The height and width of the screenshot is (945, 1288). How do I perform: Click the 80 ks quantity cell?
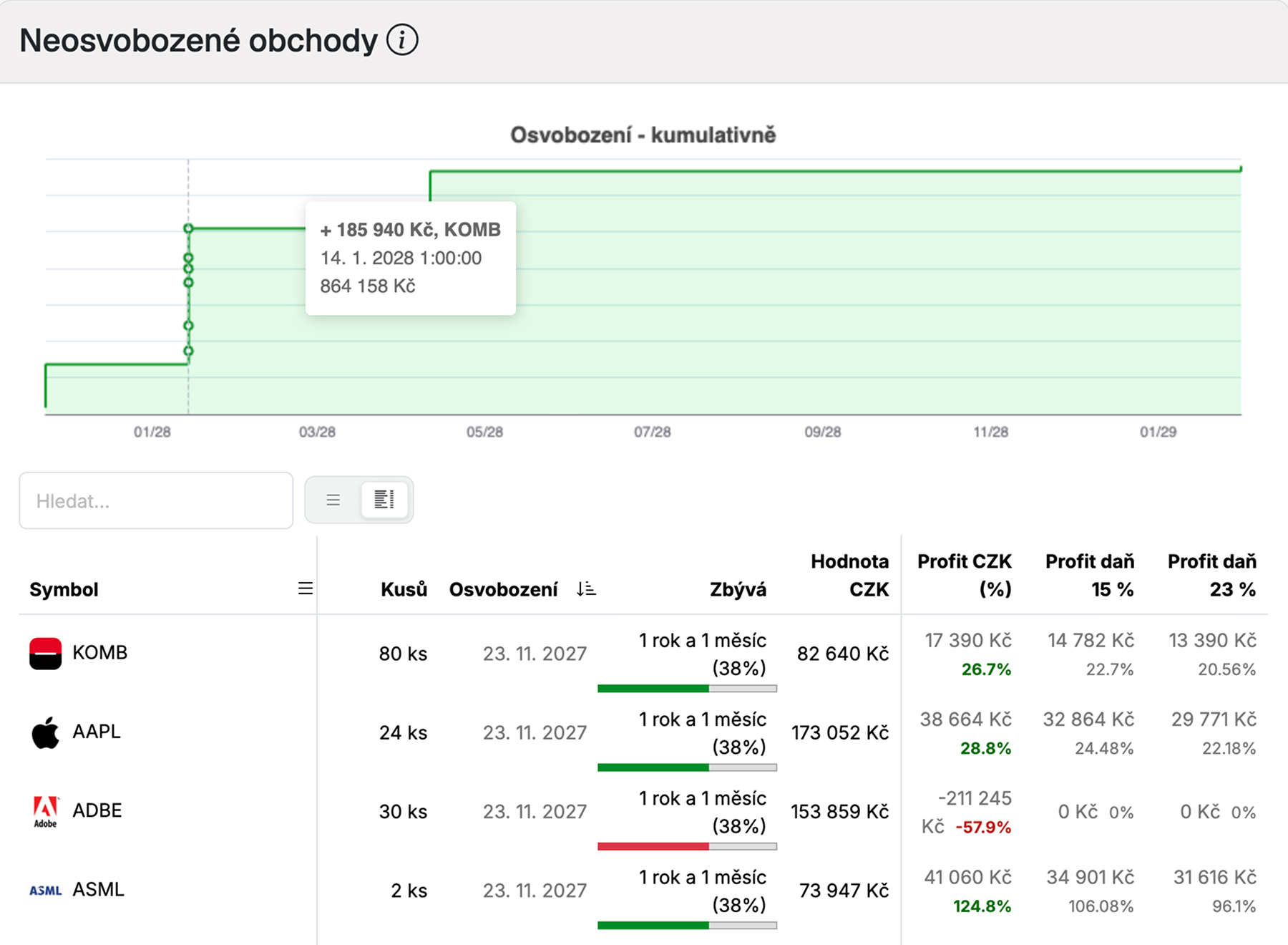click(403, 654)
